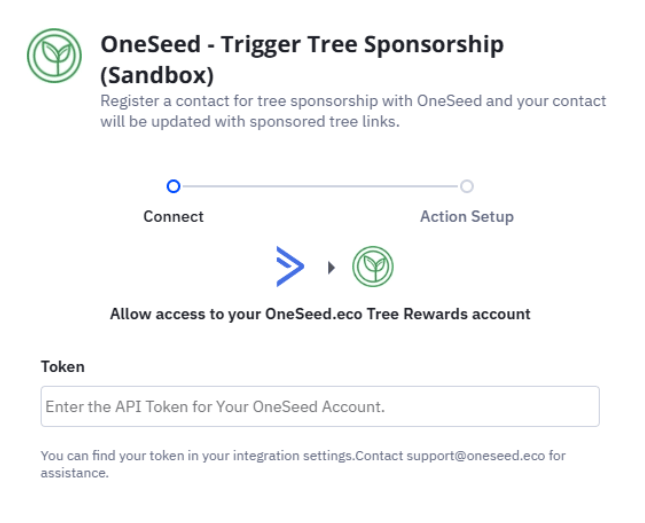Click the large OneSeed logo beside the title
645x523 pixels.
tap(54, 56)
